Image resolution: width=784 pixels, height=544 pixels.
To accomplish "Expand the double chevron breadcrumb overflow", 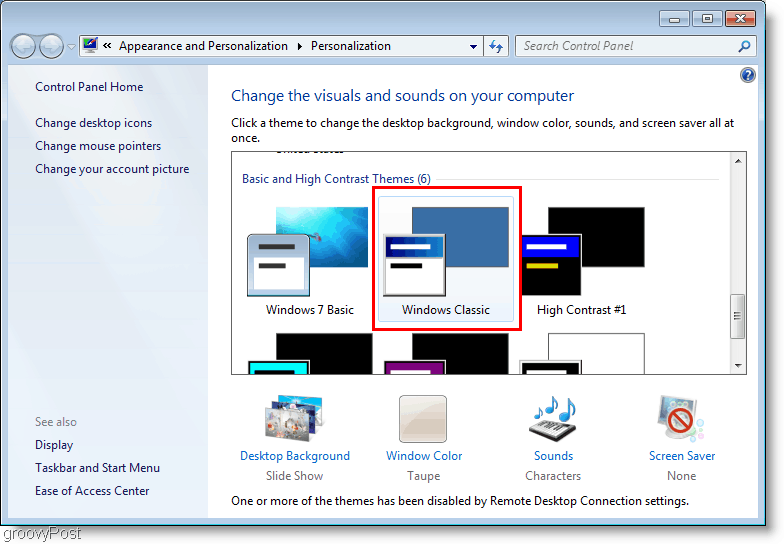I will [x=107, y=46].
